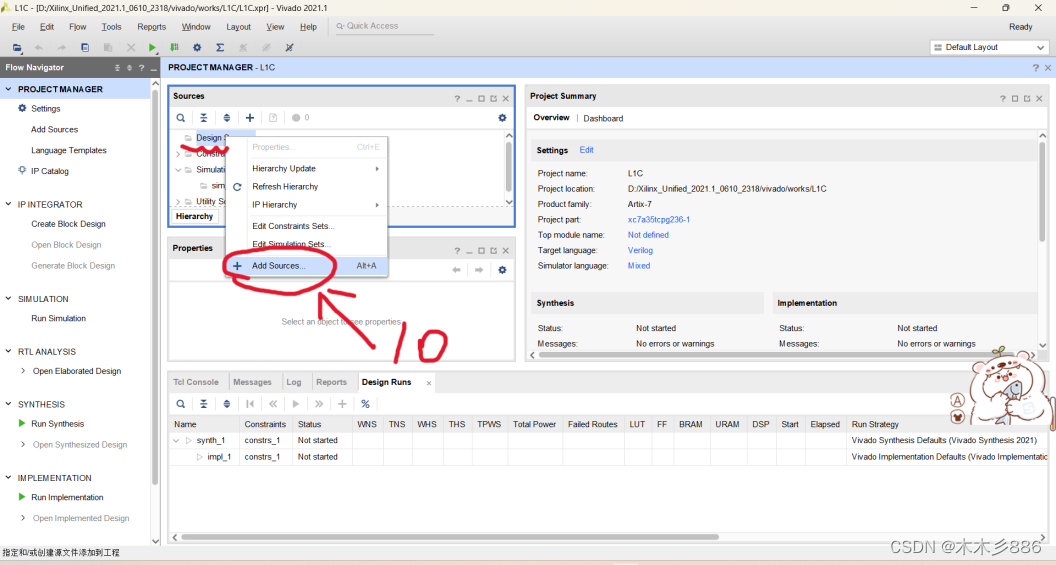Click Expand All icon in Sources panel

(226, 118)
